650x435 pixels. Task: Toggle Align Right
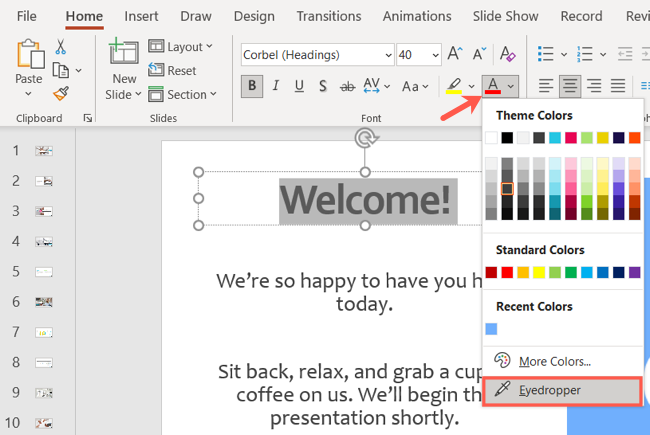pos(594,86)
